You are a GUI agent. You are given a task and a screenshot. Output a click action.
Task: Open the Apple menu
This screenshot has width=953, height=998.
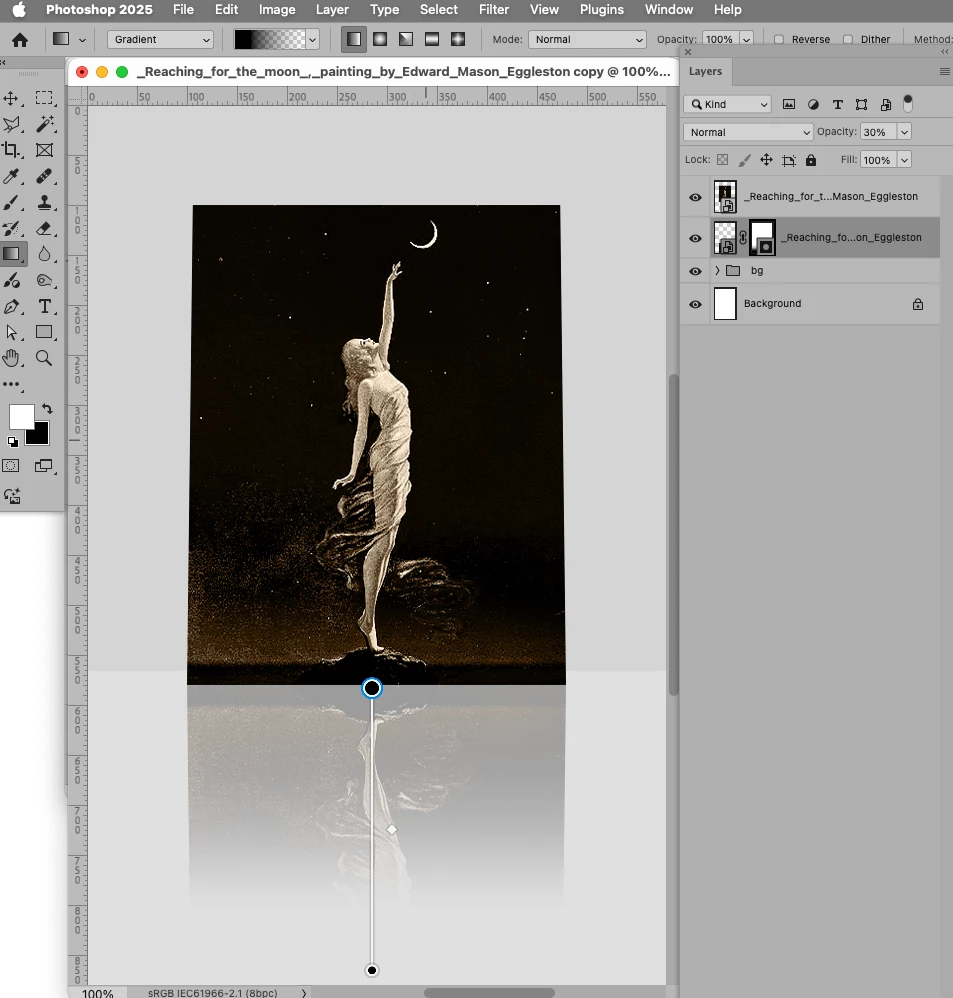tap(19, 10)
